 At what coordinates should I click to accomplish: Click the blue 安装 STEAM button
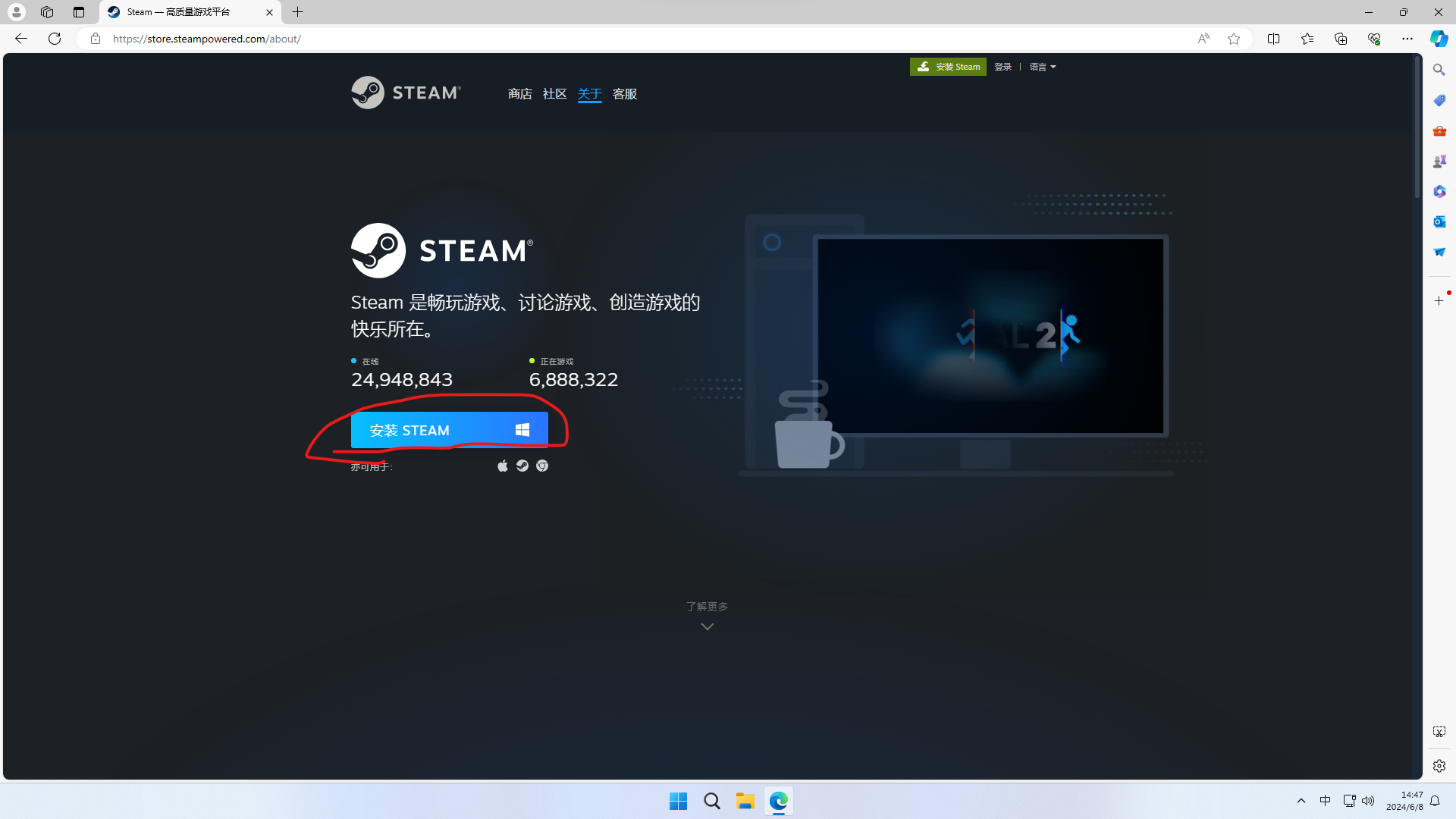pos(449,430)
